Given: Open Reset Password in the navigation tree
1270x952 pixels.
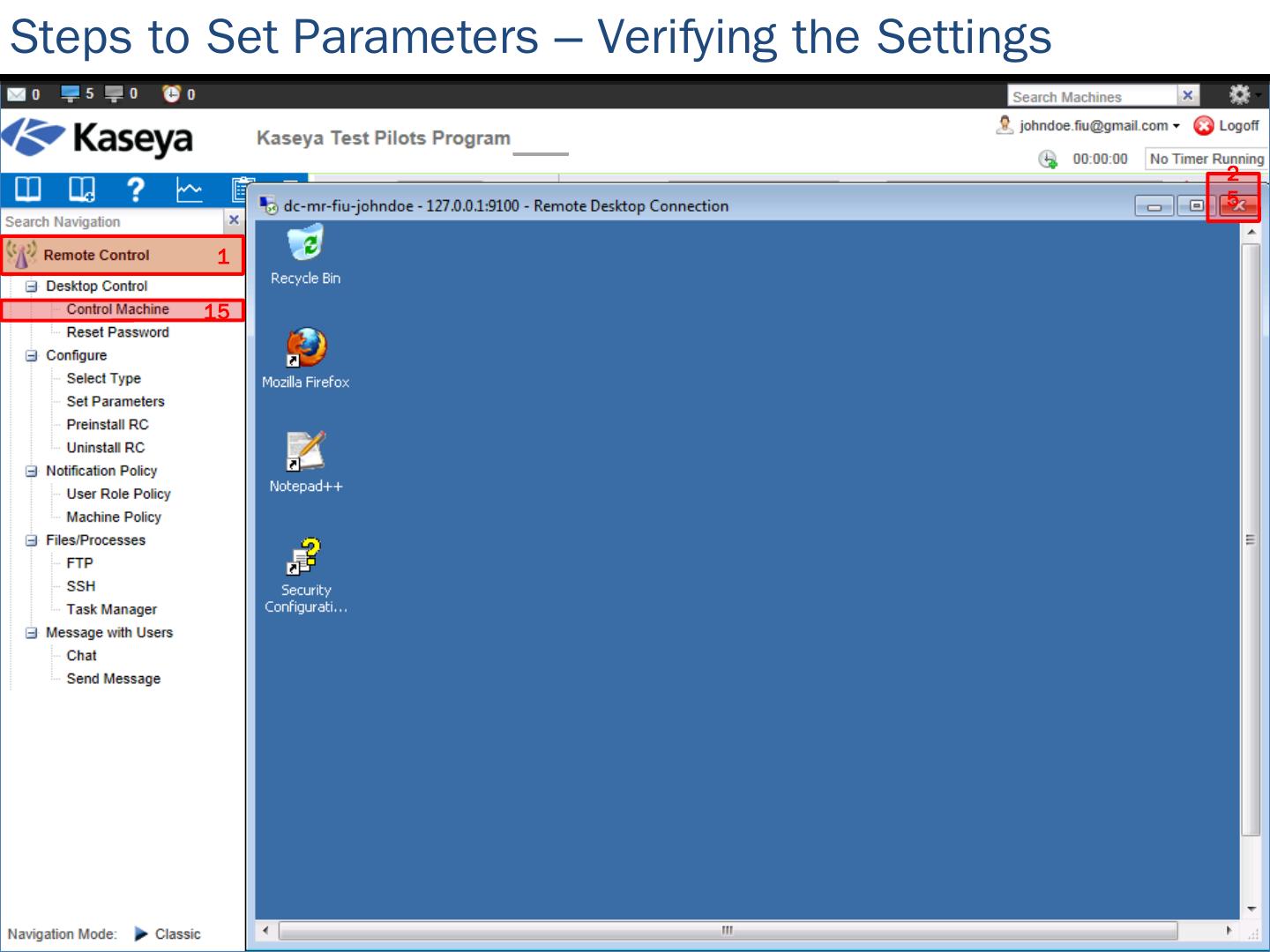Looking at the screenshot, I should point(117,332).
